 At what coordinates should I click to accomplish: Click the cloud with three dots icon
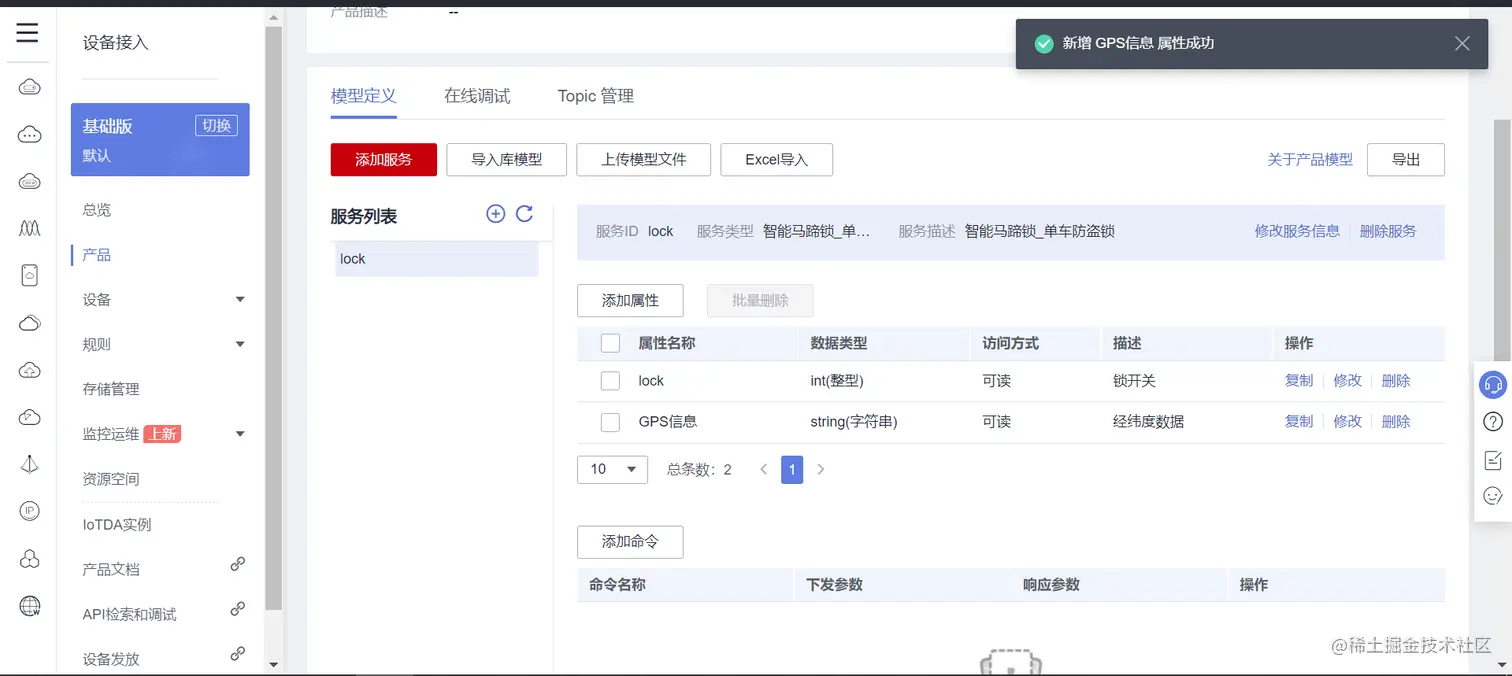pos(30,134)
